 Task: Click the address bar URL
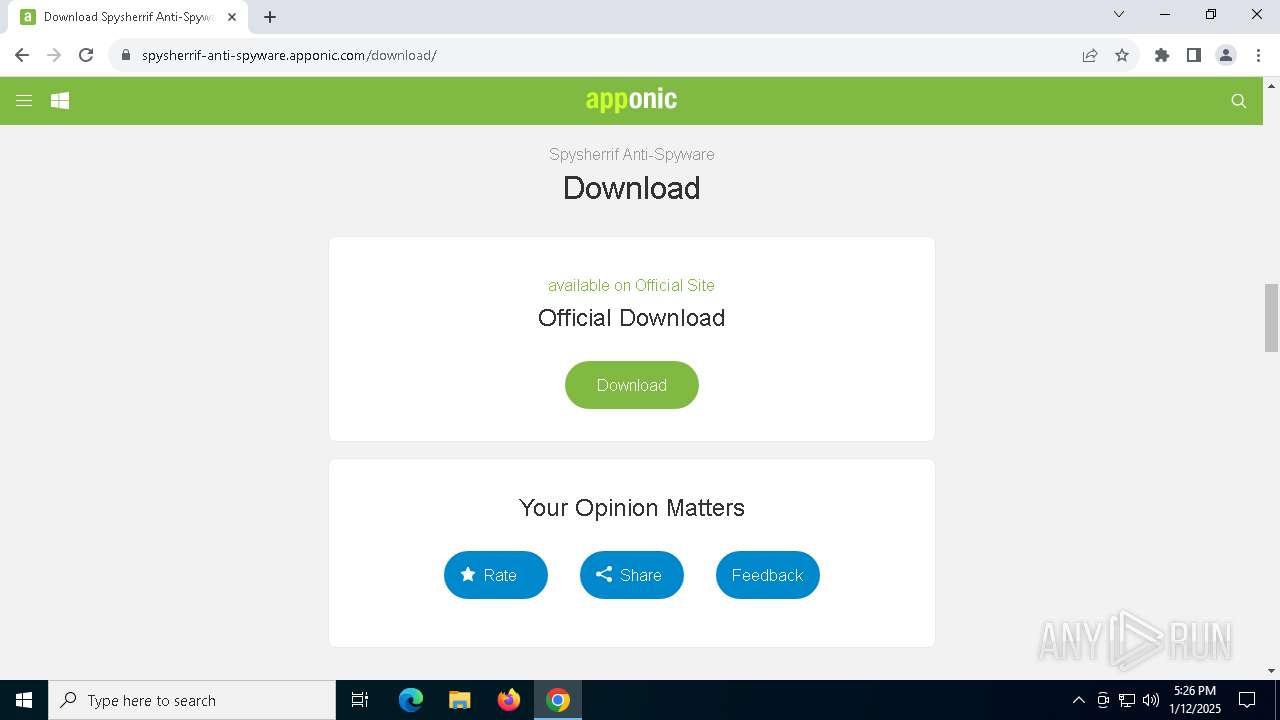click(289, 55)
